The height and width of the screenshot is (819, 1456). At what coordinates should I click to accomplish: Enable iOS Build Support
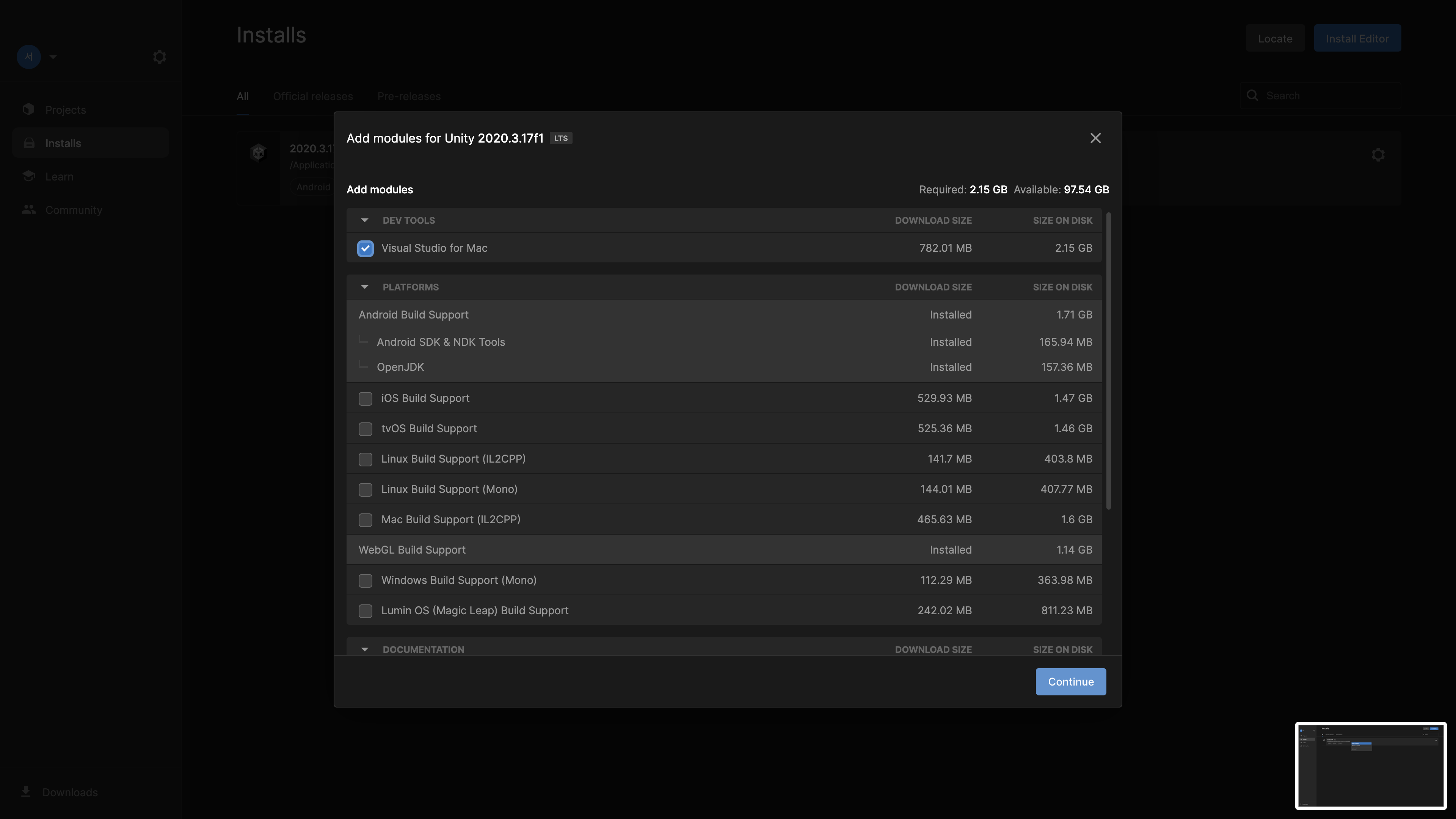[365, 399]
